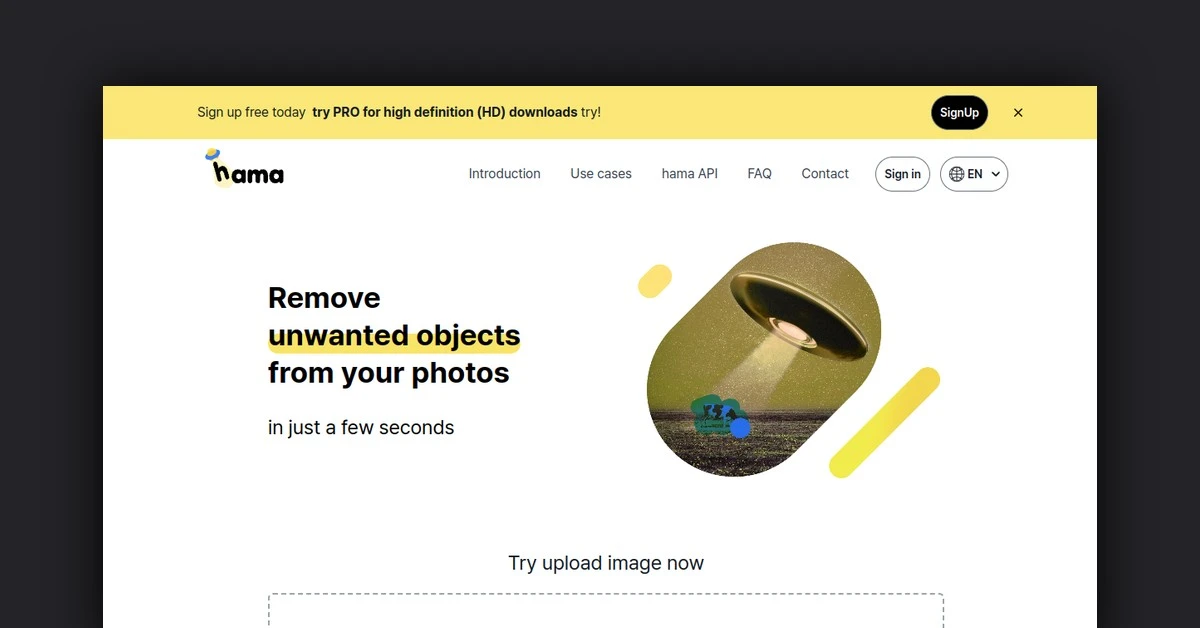This screenshot has width=1200, height=628.
Task: Click the small yellow pill shape
Action: pos(655,281)
